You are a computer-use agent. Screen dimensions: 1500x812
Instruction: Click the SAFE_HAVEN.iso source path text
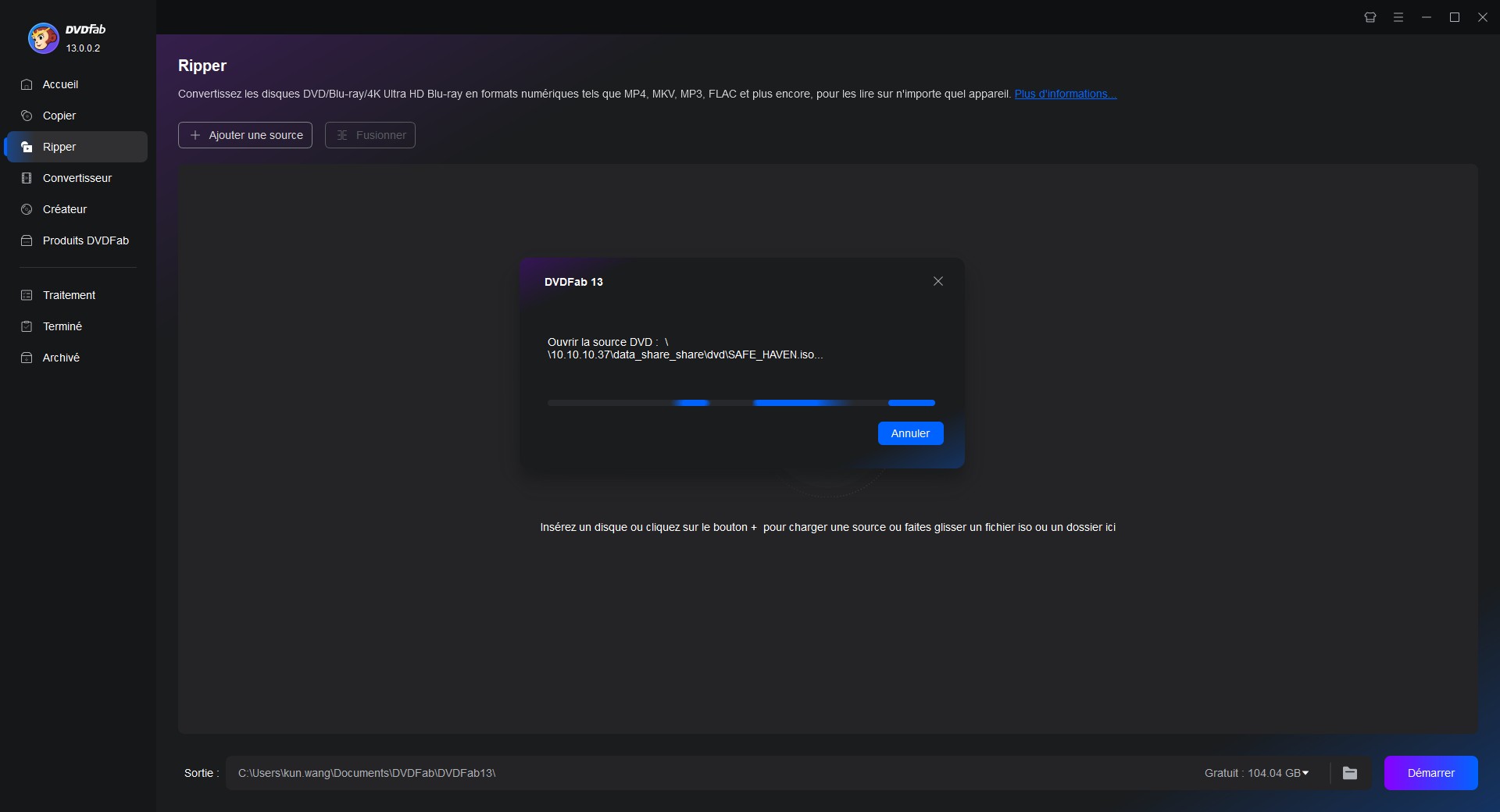coord(685,348)
